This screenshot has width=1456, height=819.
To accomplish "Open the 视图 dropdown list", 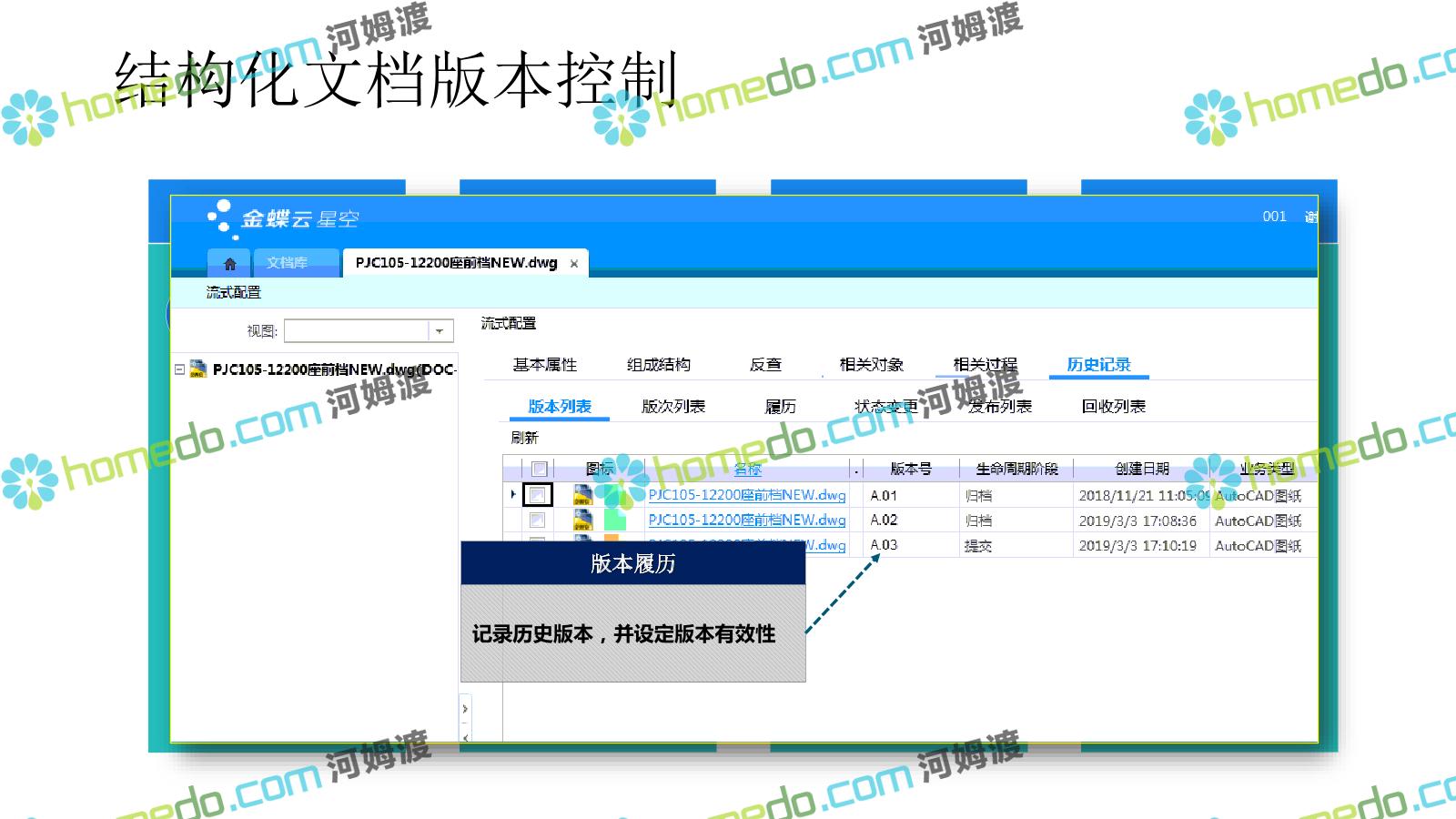I will coord(440,330).
